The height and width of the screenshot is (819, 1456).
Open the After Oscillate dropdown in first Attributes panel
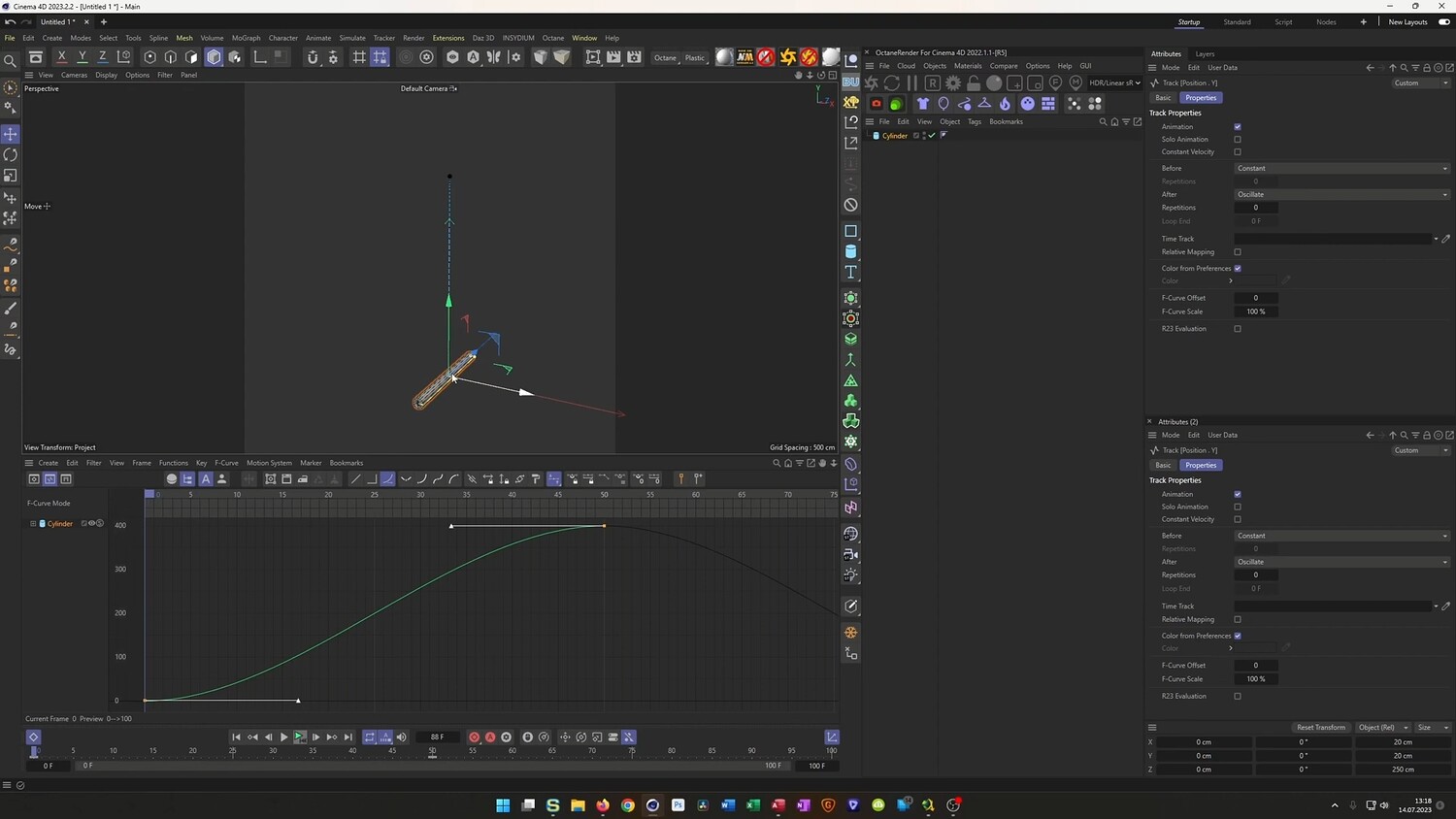[x=1342, y=195]
